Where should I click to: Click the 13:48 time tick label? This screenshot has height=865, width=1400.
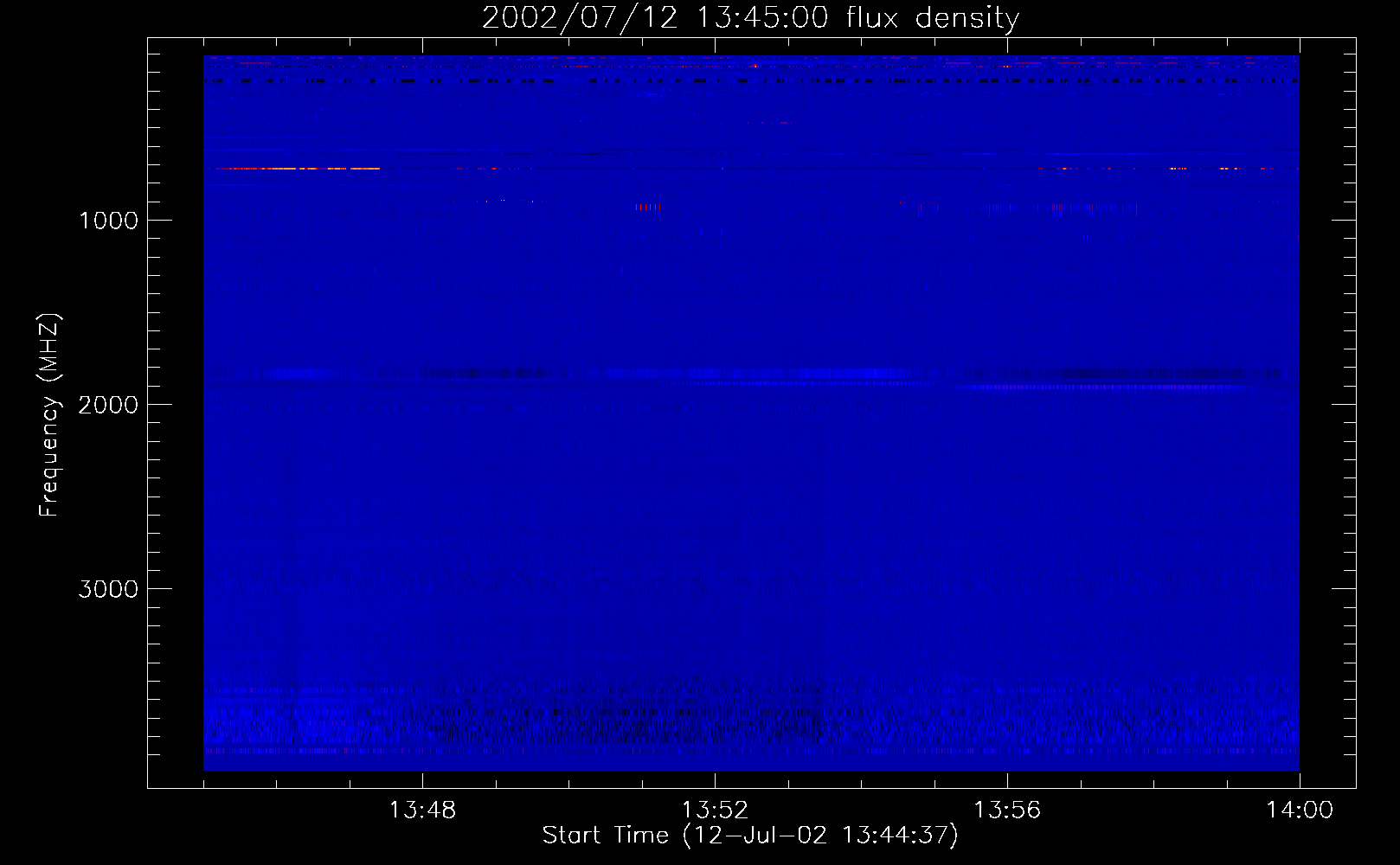423,811
